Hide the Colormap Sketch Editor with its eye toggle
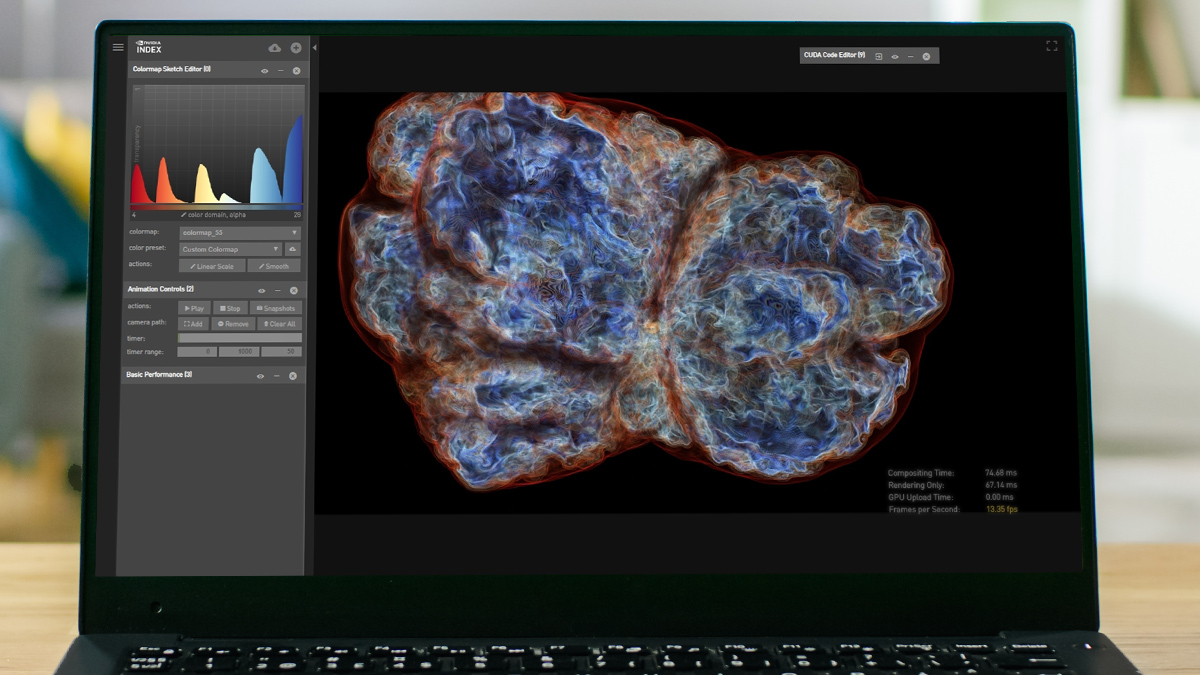Viewport: 1200px width, 675px height. point(263,70)
